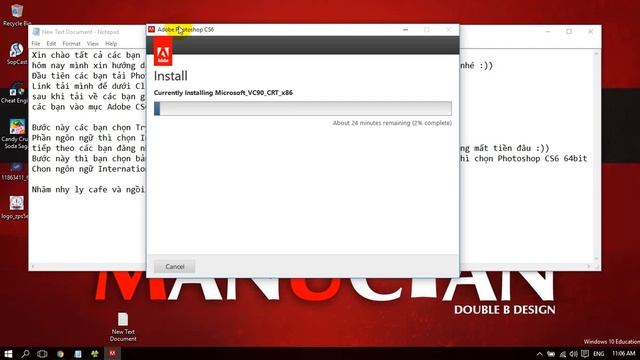640x360 pixels.
Task: Select the SopCast desktop icon
Action: 16,53
